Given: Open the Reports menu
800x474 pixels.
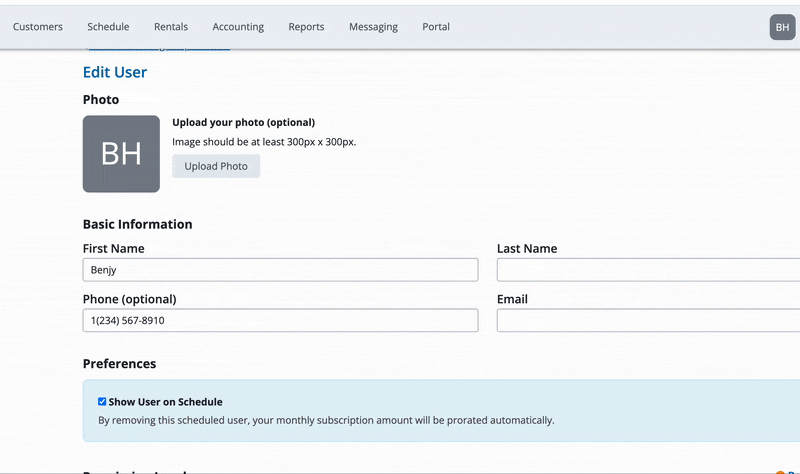Looking at the screenshot, I should point(306,27).
